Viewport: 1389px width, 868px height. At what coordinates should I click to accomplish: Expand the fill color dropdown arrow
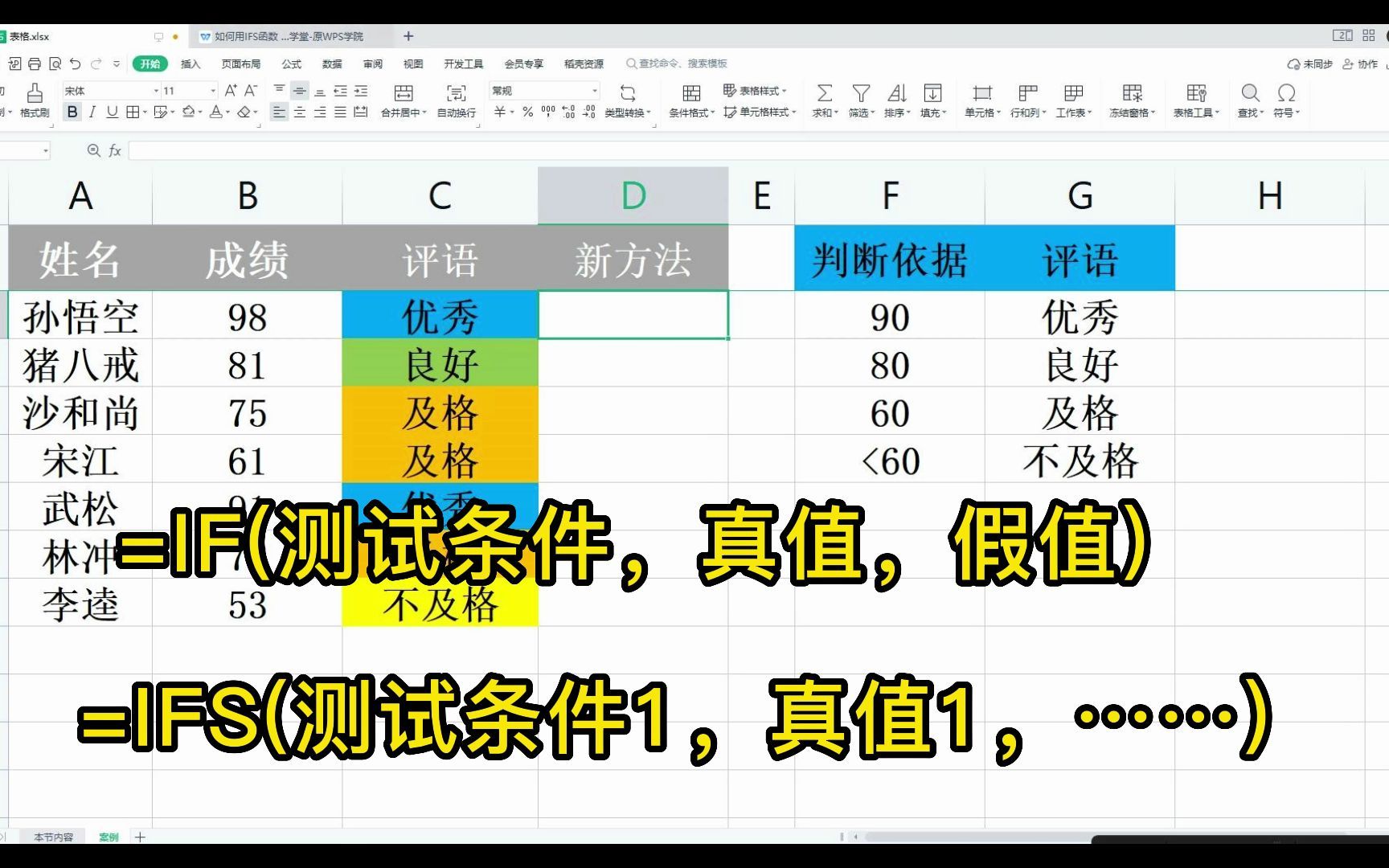click(x=200, y=112)
